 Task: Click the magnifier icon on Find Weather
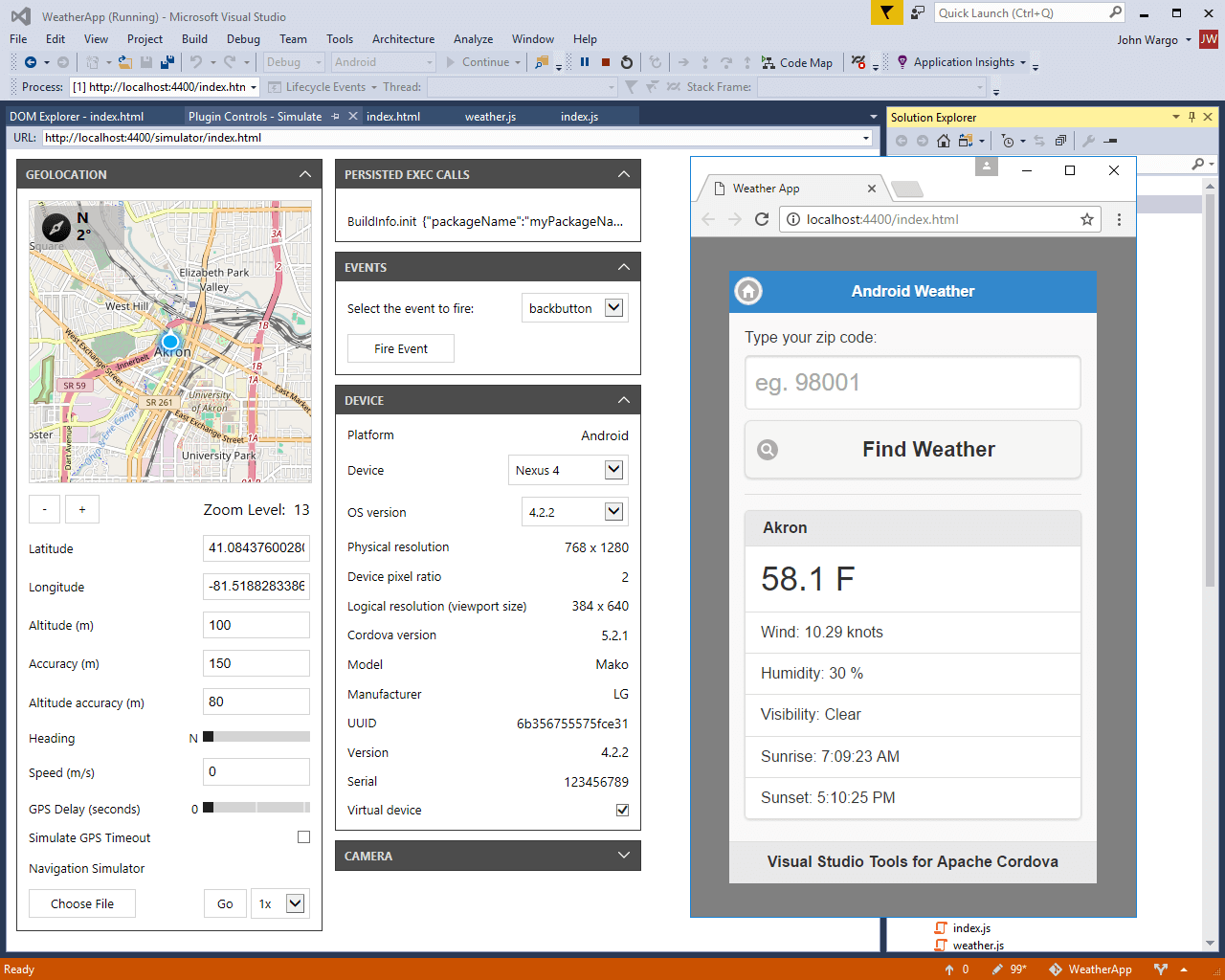click(767, 449)
